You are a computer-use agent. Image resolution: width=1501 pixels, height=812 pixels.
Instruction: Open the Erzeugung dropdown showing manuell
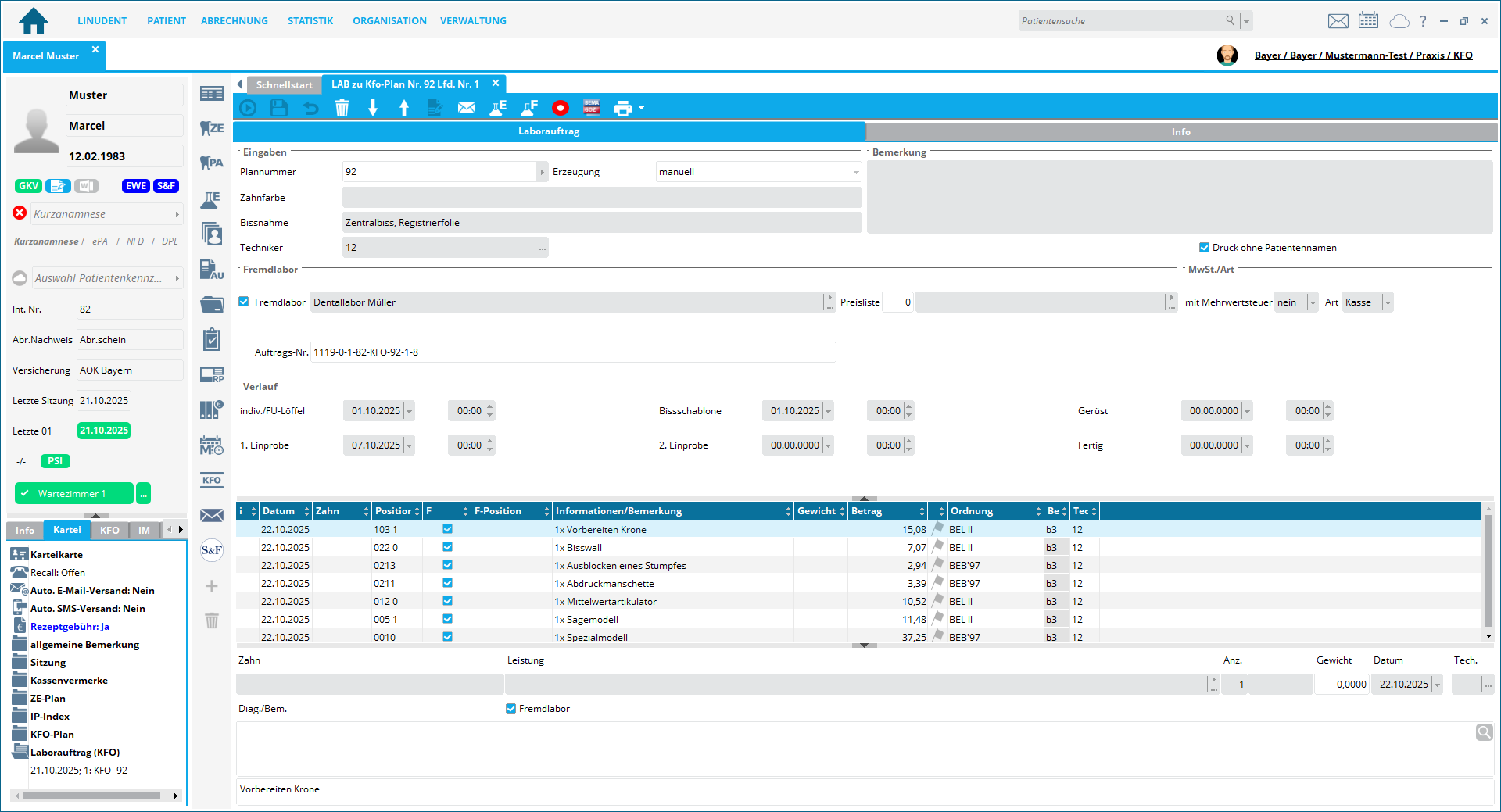click(856, 172)
